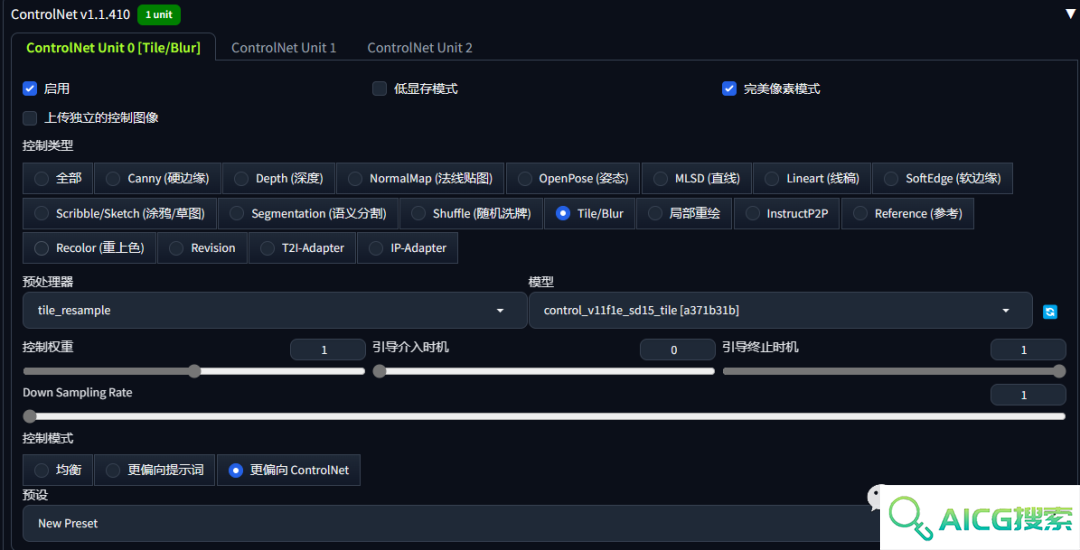Image resolution: width=1080 pixels, height=550 pixels.
Task: Select the InstructP2P control type
Action: tap(787, 213)
